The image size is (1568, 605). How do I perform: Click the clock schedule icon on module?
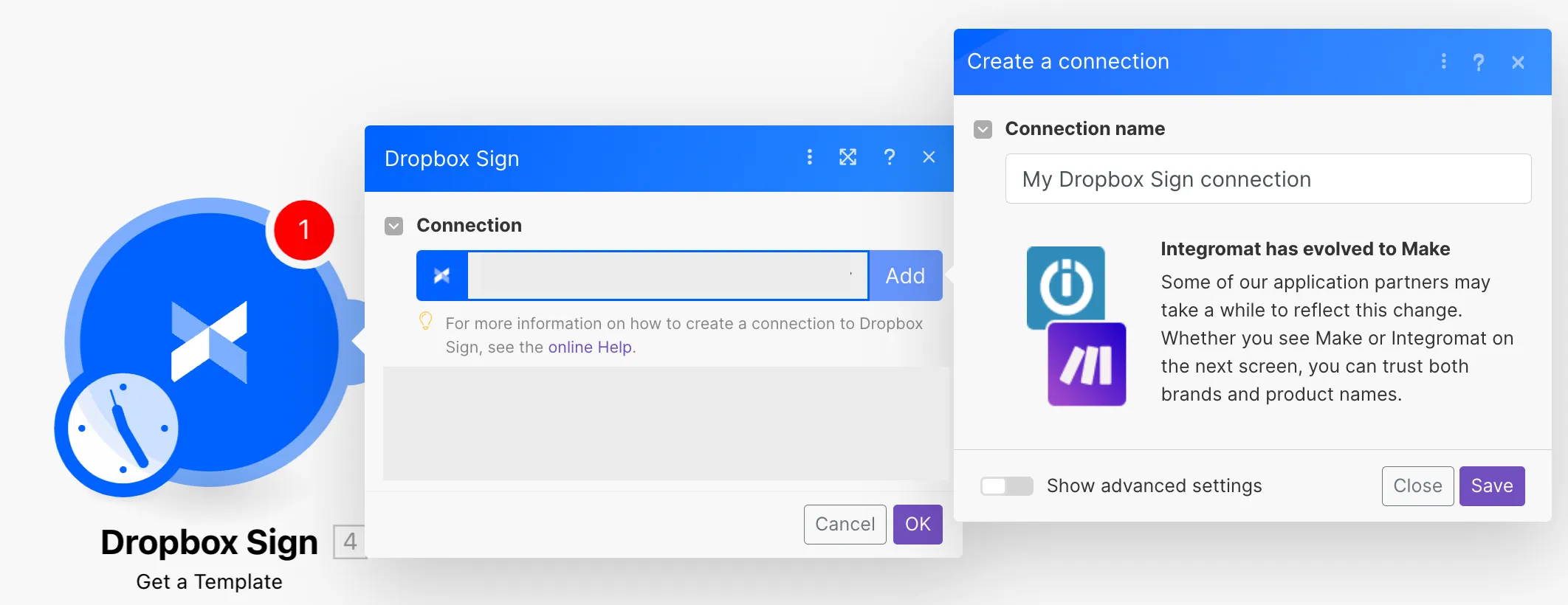(123, 429)
